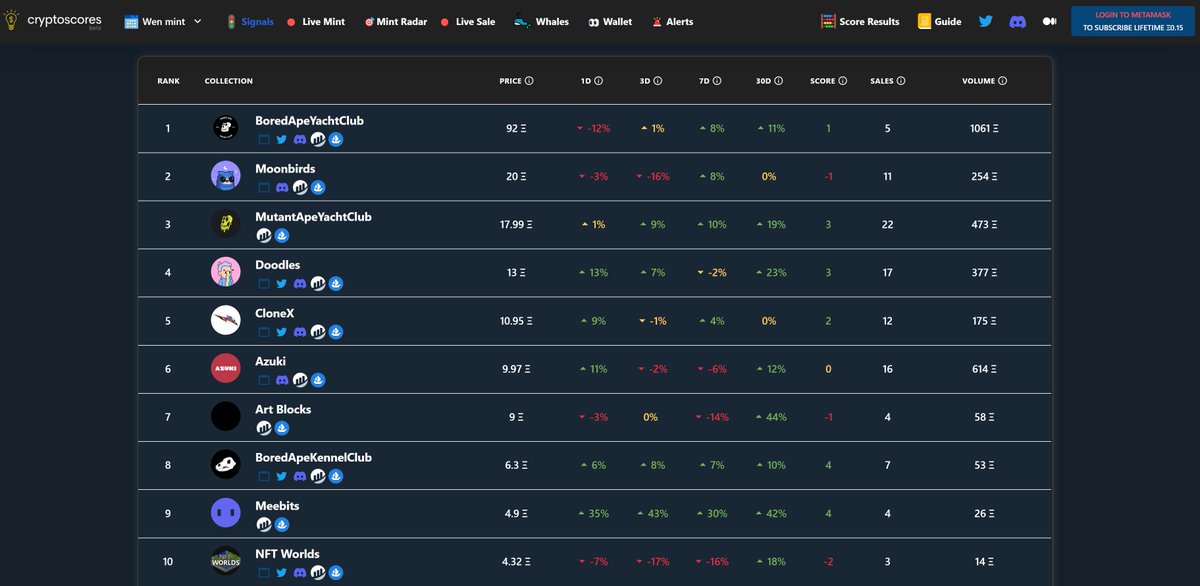The height and width of the screenshot is (586, 1200).
Task: Open the BoredApeYachtClub collection name
Action: tap(309, 120)
